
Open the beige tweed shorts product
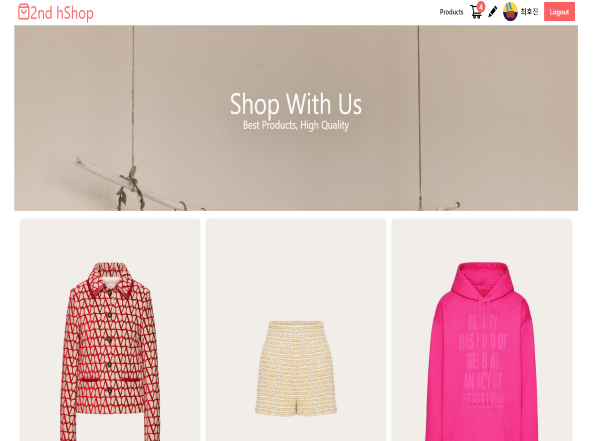click(296, 329)
